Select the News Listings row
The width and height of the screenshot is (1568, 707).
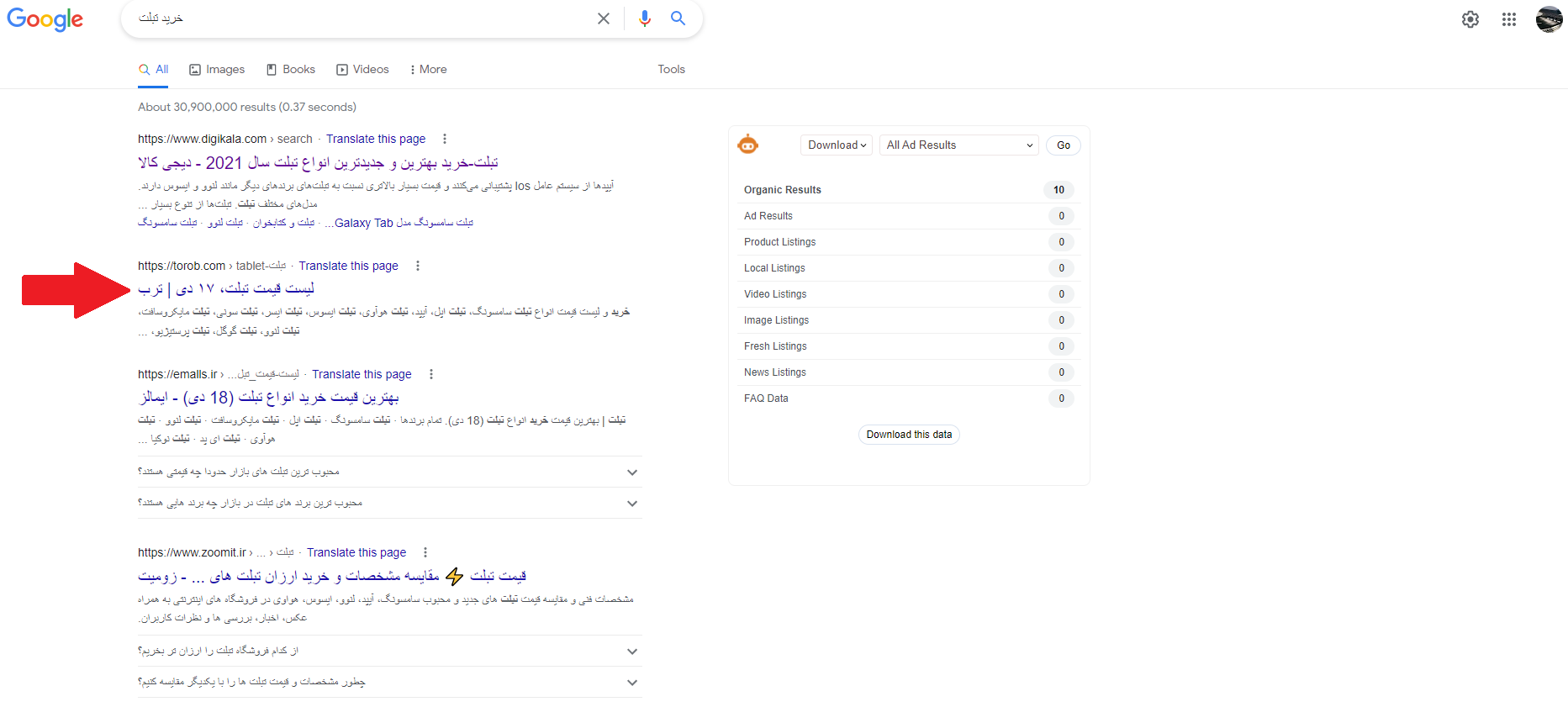pos(908,372)
